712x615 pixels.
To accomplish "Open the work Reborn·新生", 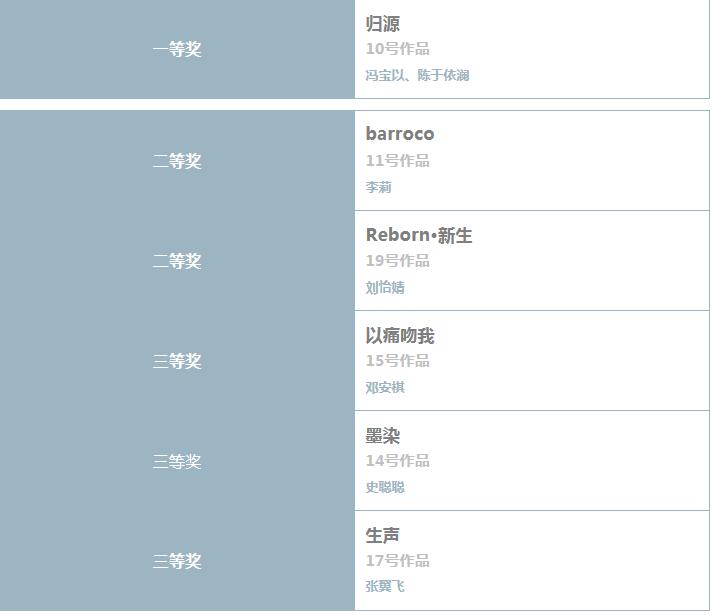I will (419, 235).
